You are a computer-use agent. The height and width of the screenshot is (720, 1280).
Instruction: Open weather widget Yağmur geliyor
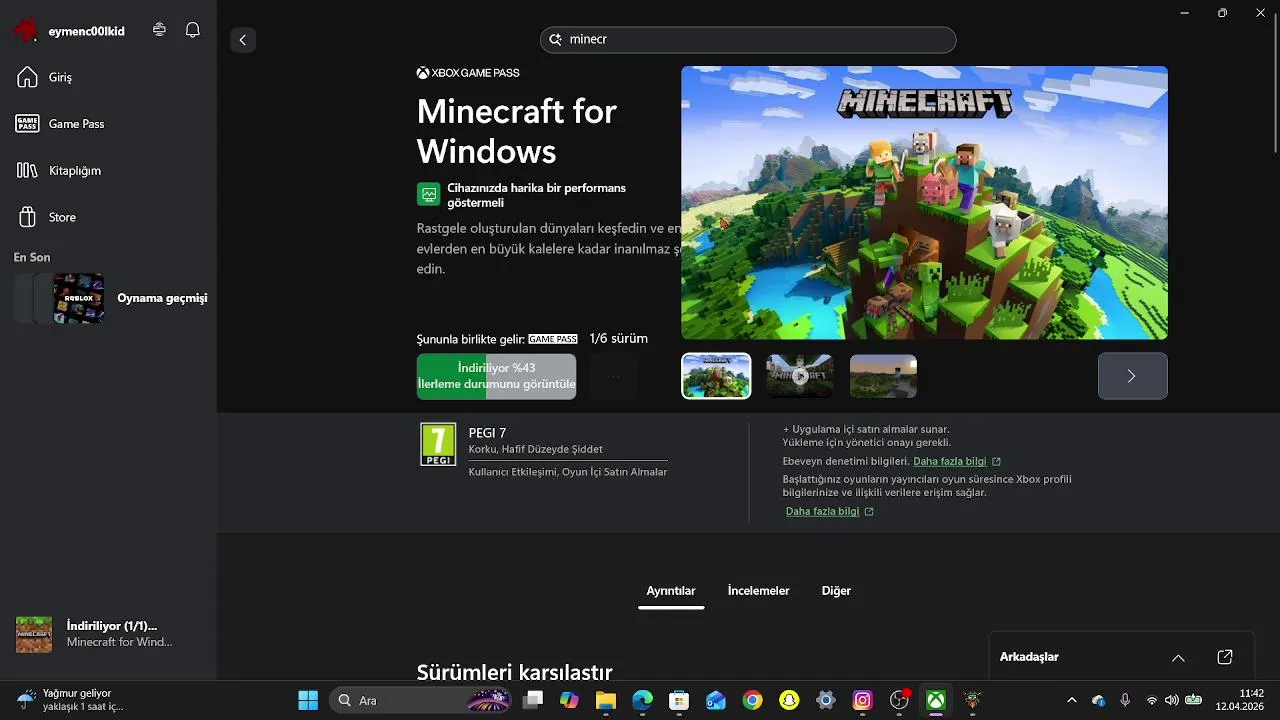[x=70, y=700]
